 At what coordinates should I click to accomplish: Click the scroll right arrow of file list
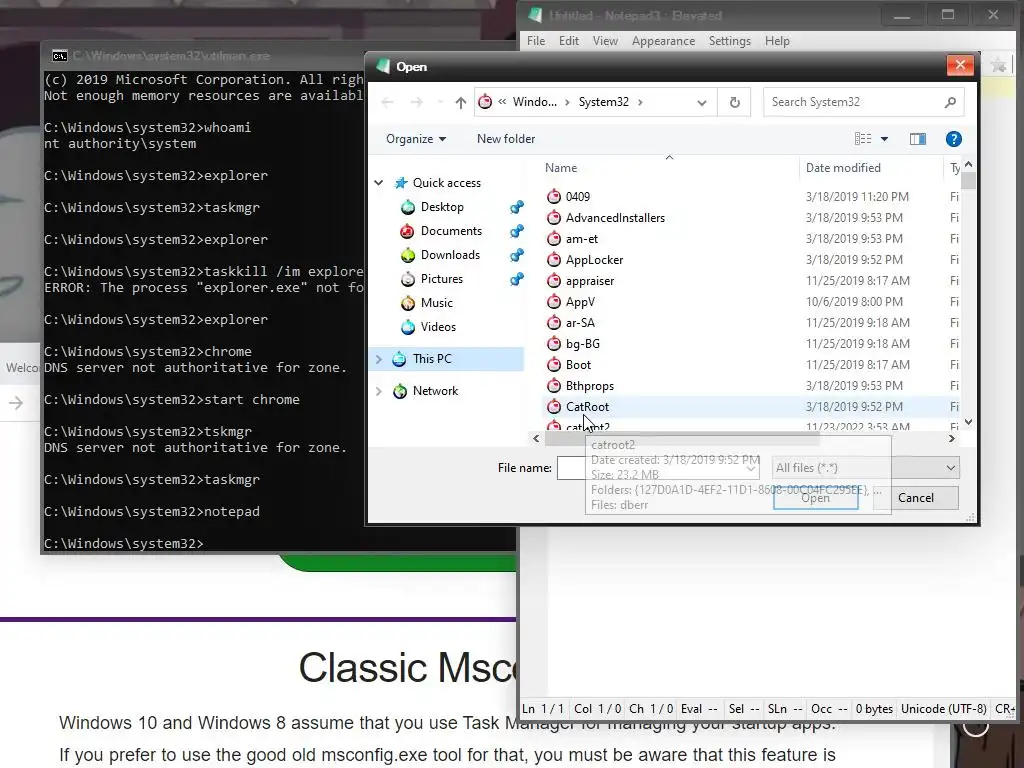pos(952,439)
